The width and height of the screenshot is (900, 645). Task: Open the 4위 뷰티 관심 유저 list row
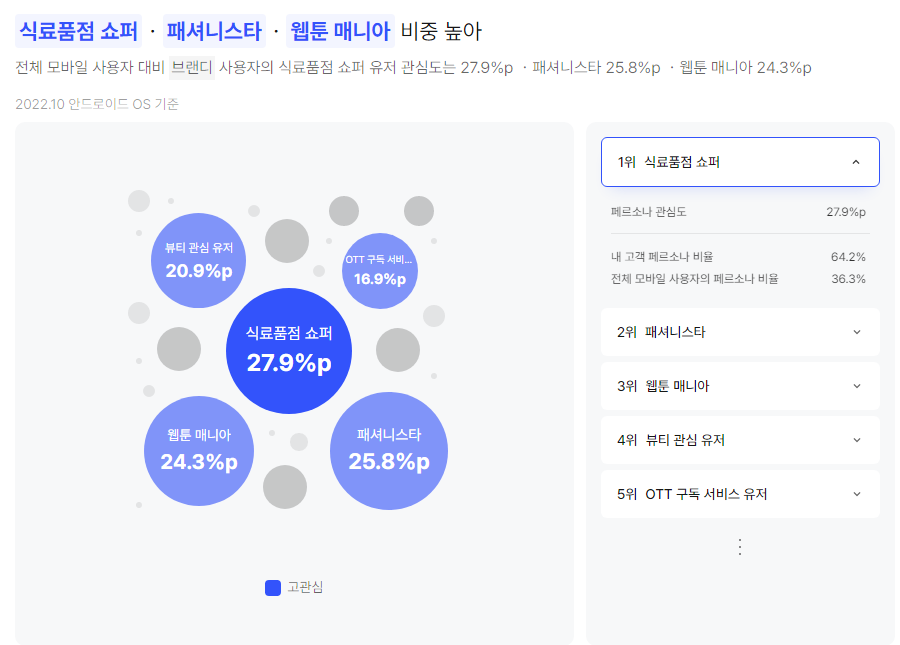[x=740, y=440]
